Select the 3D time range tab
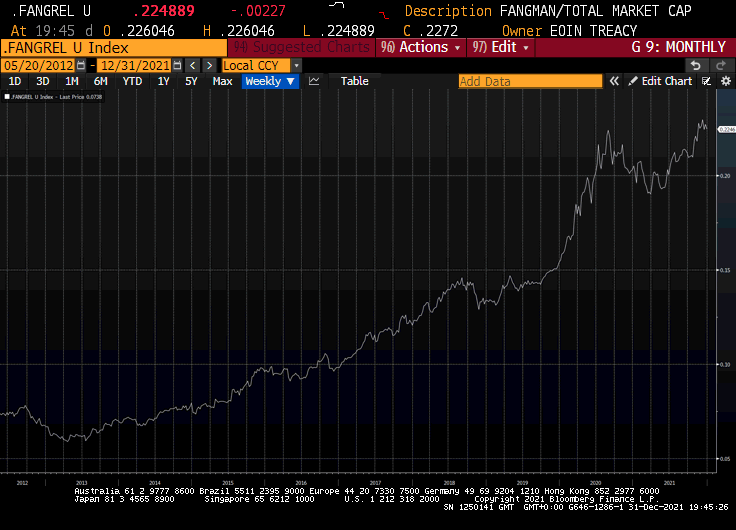The height and width of the screenshot is (530, 736). click(43, 81)
